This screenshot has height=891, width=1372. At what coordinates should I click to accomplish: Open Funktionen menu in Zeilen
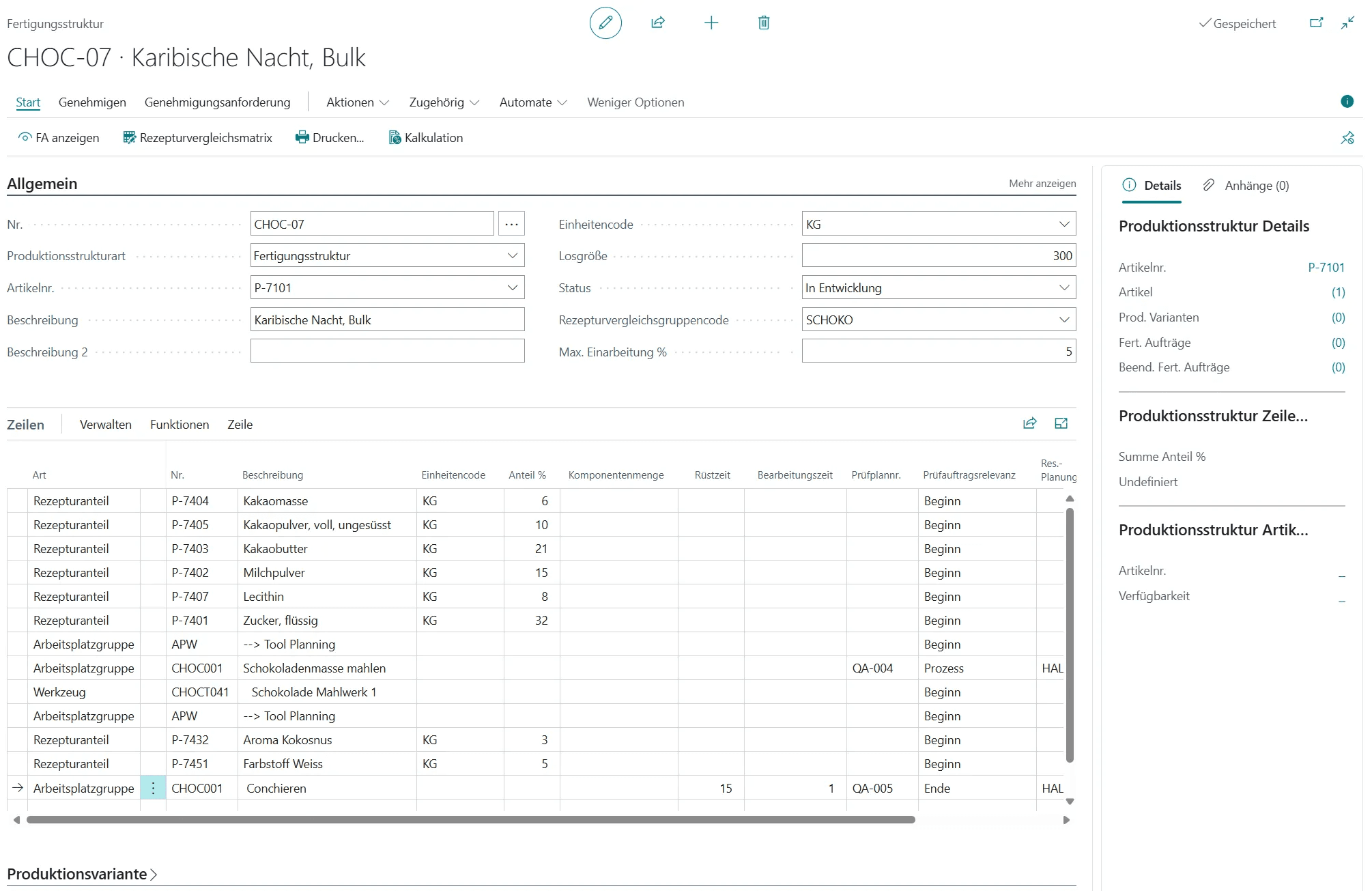180,424
